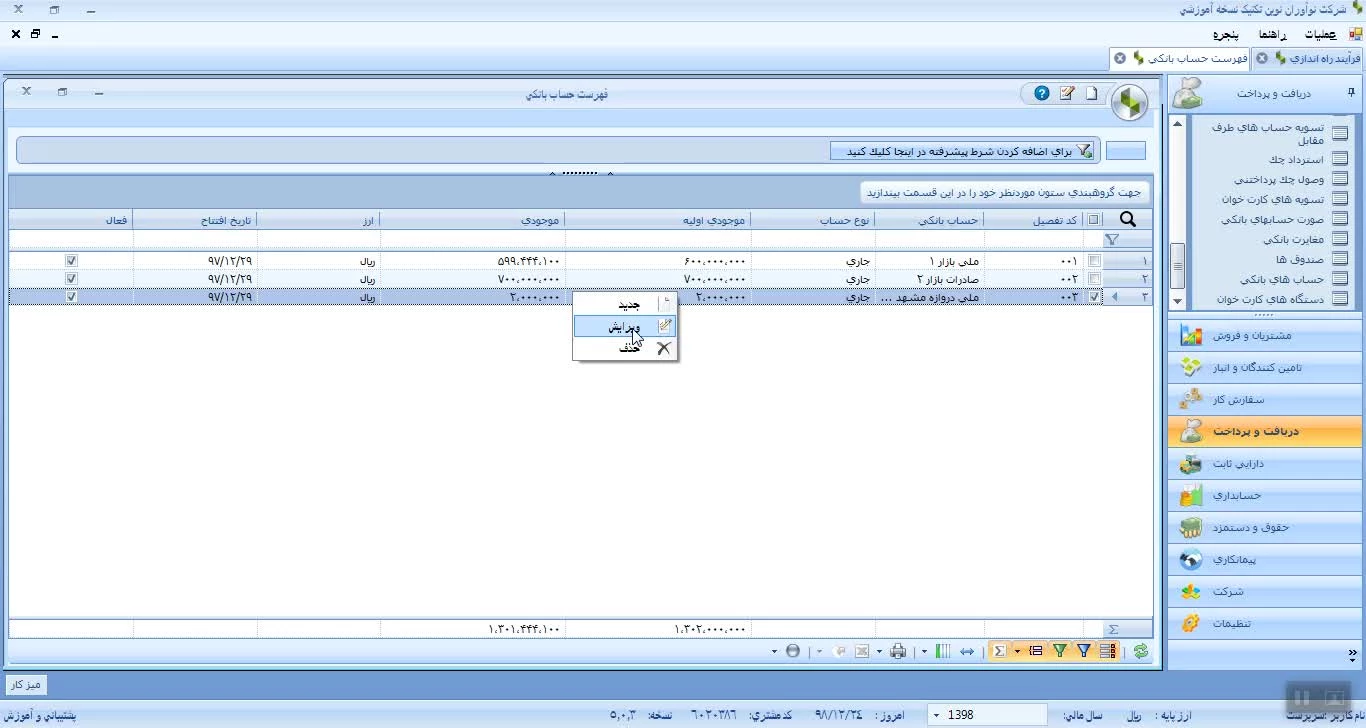The image size is (1366, 728).
Task: Click the grouping rows icon in bottom toolbar
Action: pos(1108,651)
